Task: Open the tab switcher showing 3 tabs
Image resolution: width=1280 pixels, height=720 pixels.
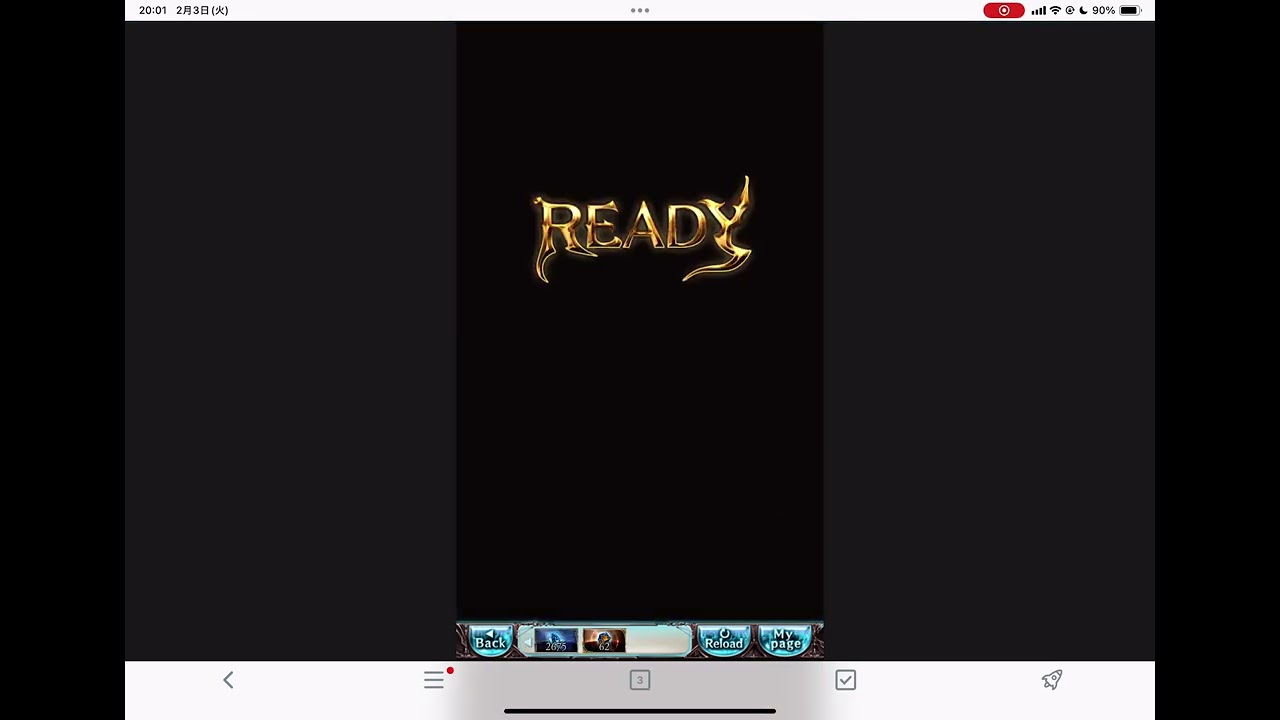Action: point(640,680)
